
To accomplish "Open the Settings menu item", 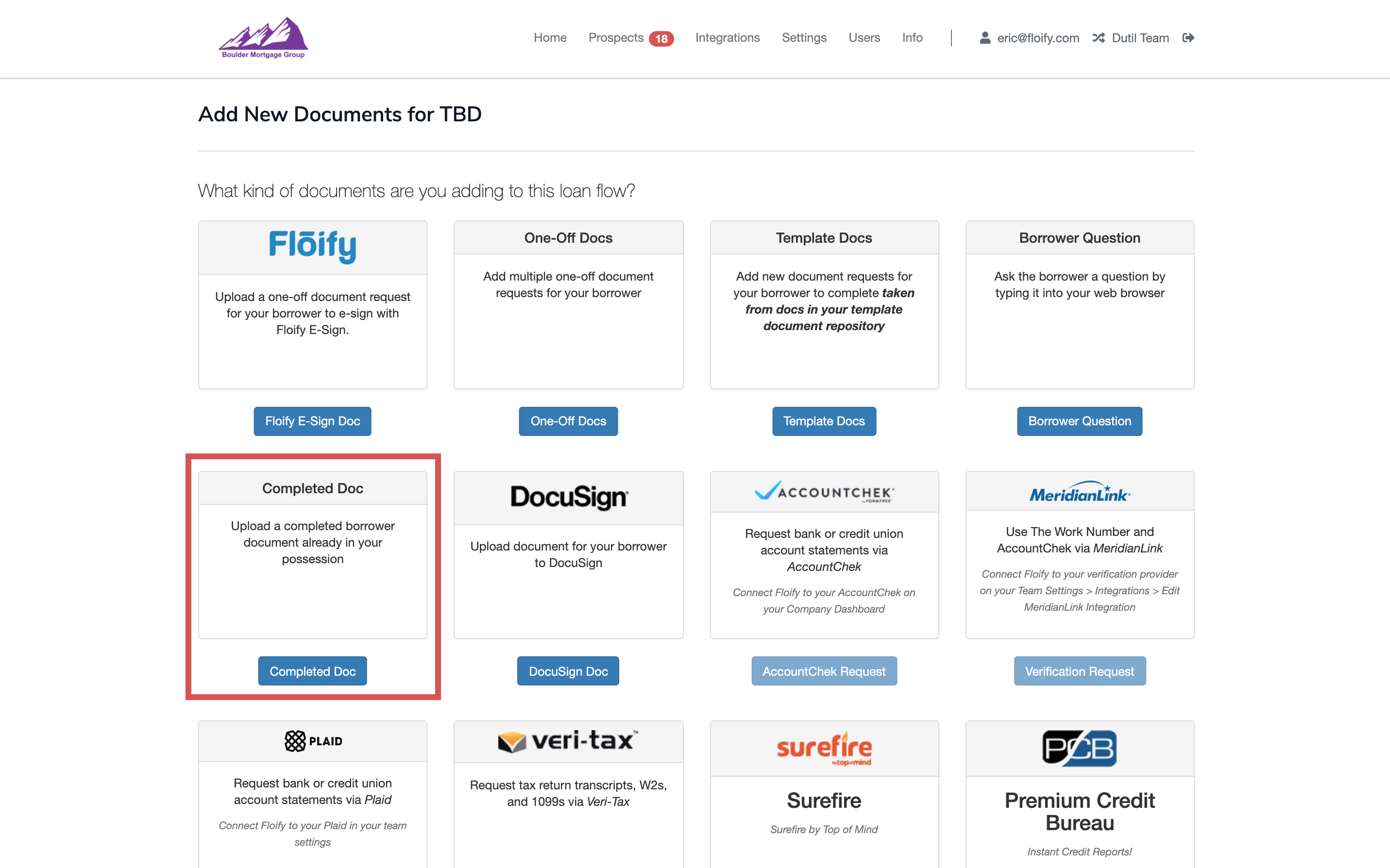I will tap(804, 38).
